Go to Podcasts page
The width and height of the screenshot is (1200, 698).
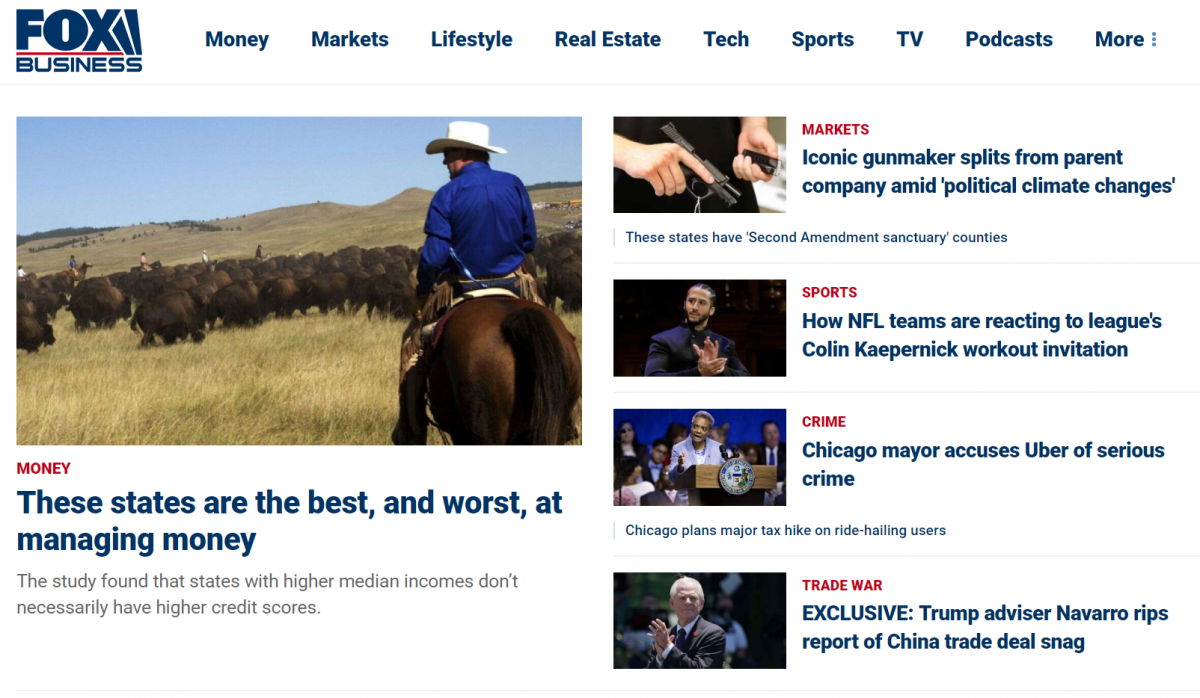click(1008, 40)
